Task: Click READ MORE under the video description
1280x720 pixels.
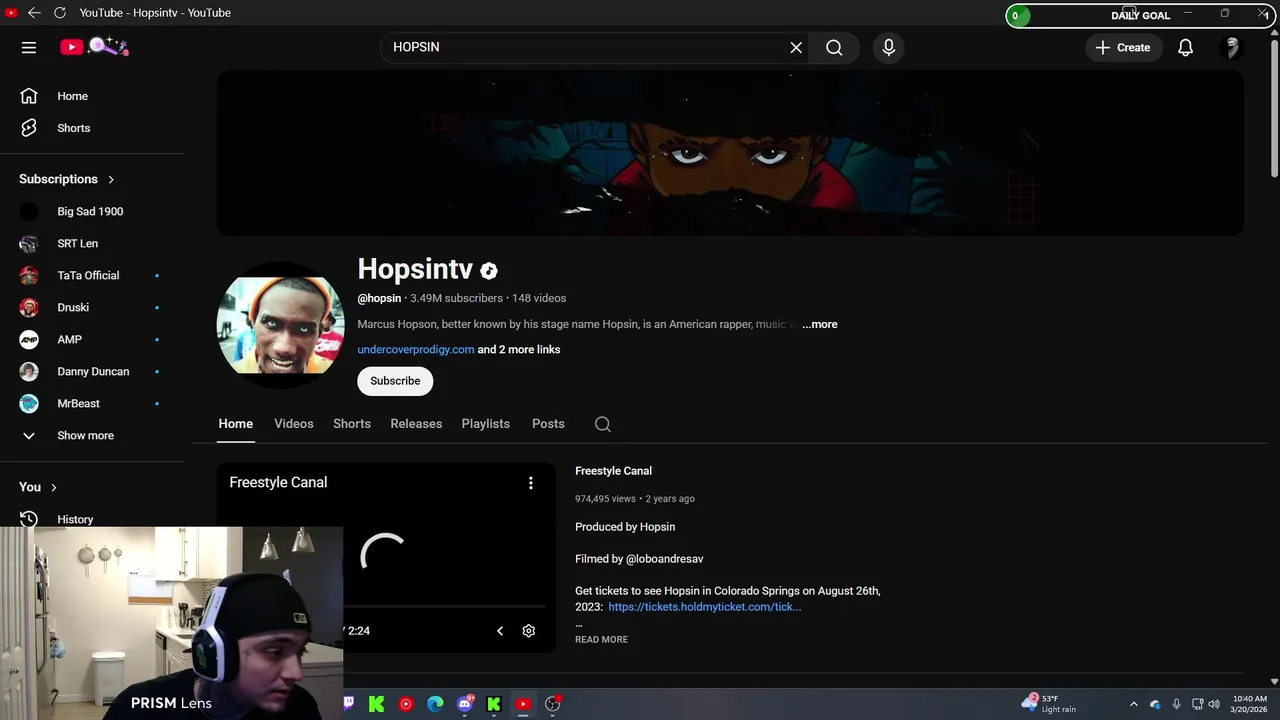Action: pos(601,640)
